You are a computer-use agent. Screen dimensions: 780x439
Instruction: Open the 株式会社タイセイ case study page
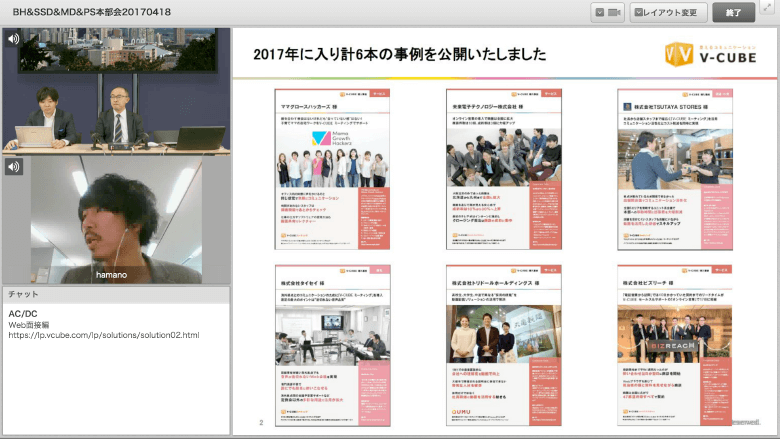pos(332,346)
